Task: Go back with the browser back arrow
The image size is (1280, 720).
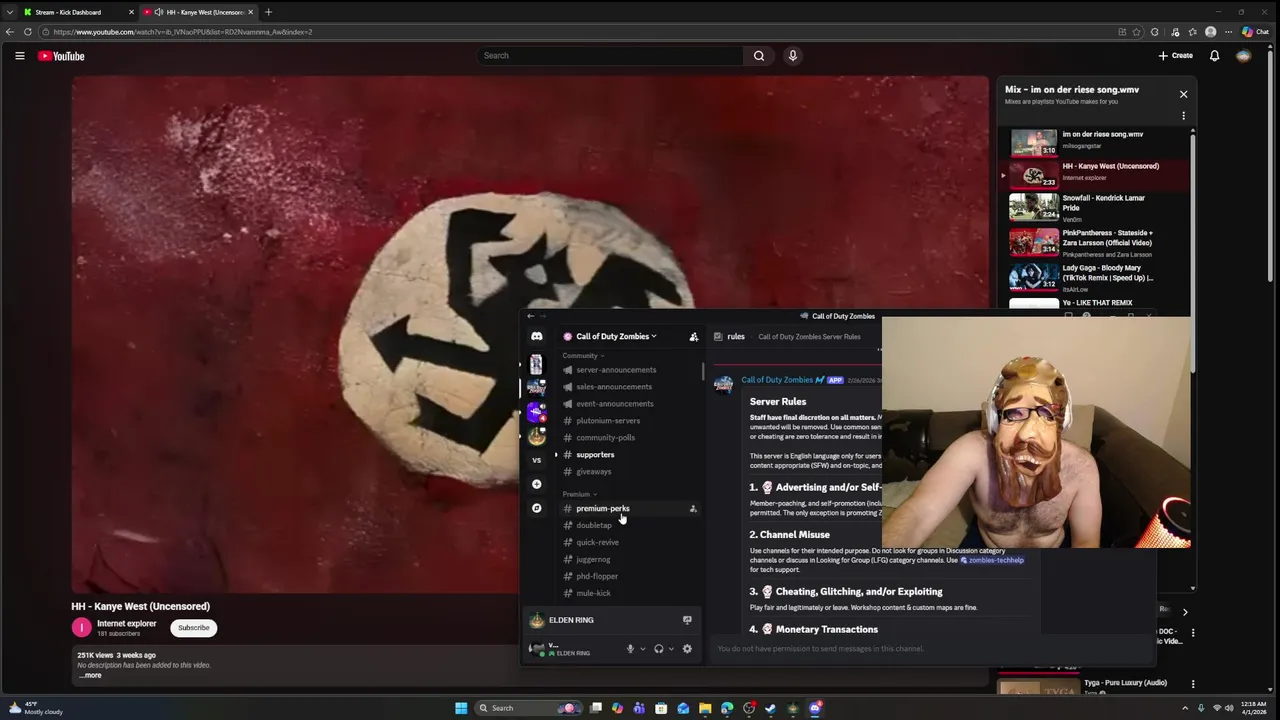Action: tap(10, 32)
